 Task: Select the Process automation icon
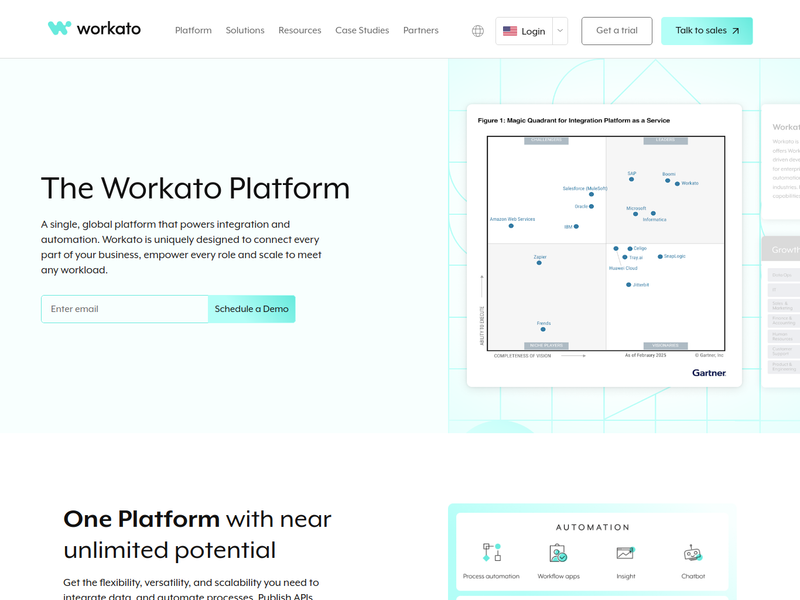tap(492, 553)
